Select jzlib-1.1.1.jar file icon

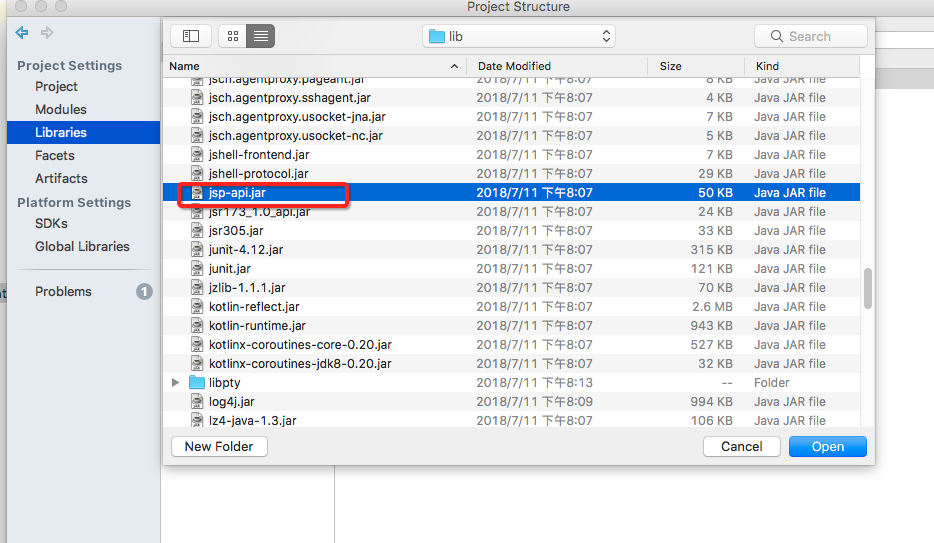[197, 288]
